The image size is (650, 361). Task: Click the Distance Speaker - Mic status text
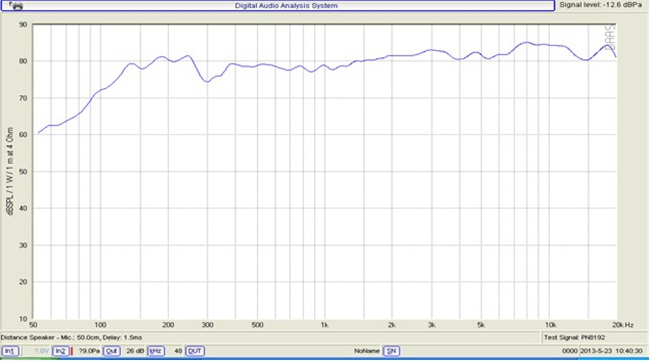[71, 337]
